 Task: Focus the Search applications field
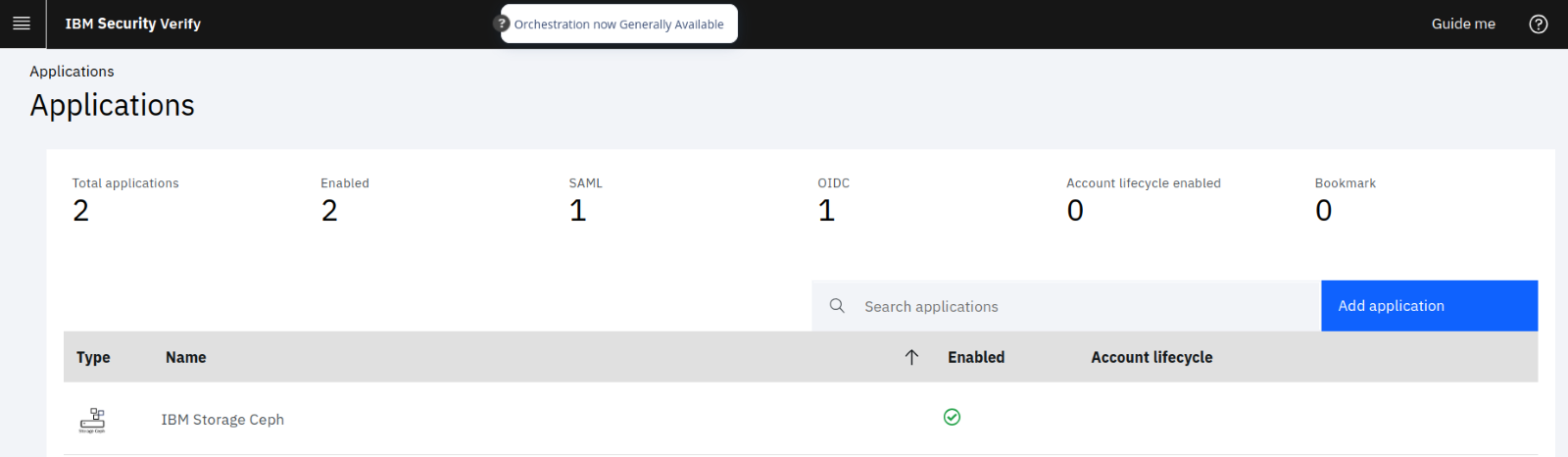(1066, 306)
